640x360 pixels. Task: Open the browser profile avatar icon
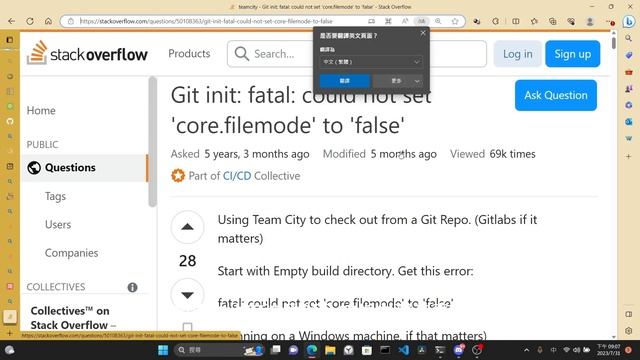[589, 21]
